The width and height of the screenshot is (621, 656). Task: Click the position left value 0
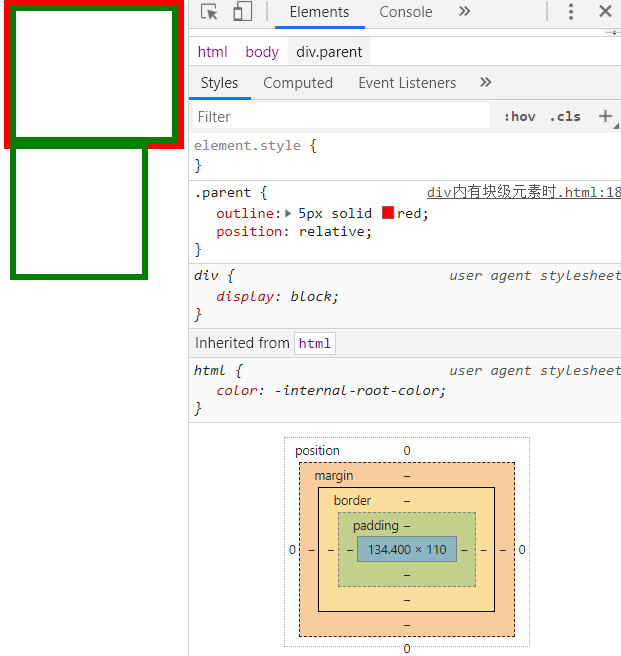click(292, 549)
